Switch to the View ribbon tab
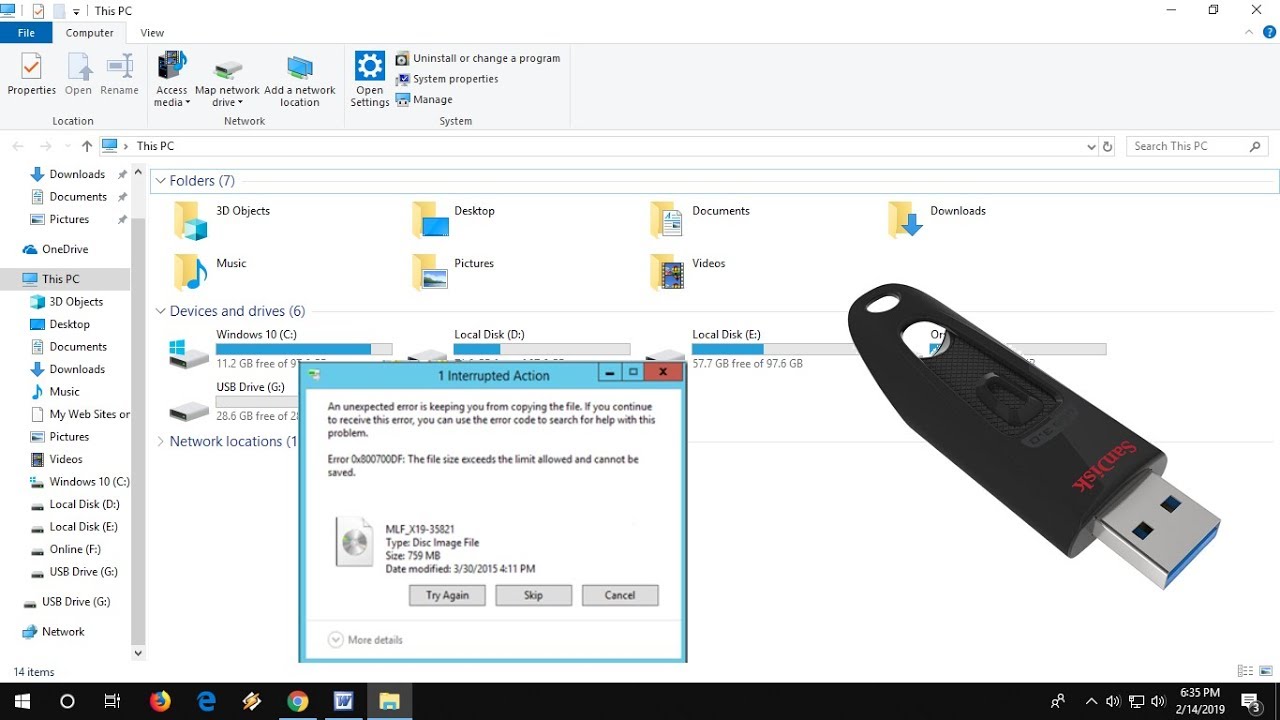Image resolution: width=1280 pixels, height=720 pixels. pyautogui.click(x=152, y=33)
